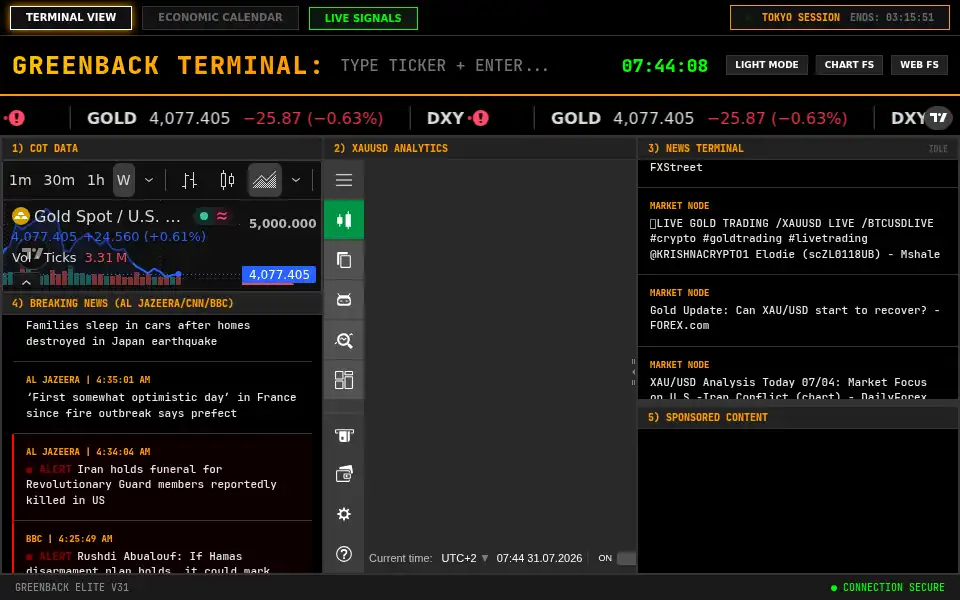Screen dimensions: 960x600
Task: Switch to the TERMINAL VIEW tab
Action: [x=71, y=18]
